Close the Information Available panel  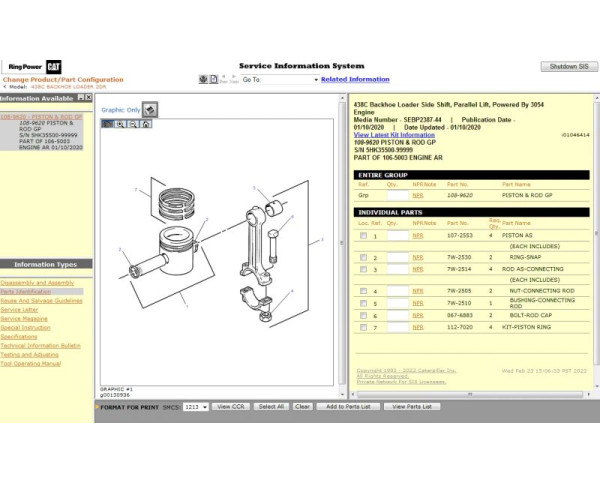[90, 99]
